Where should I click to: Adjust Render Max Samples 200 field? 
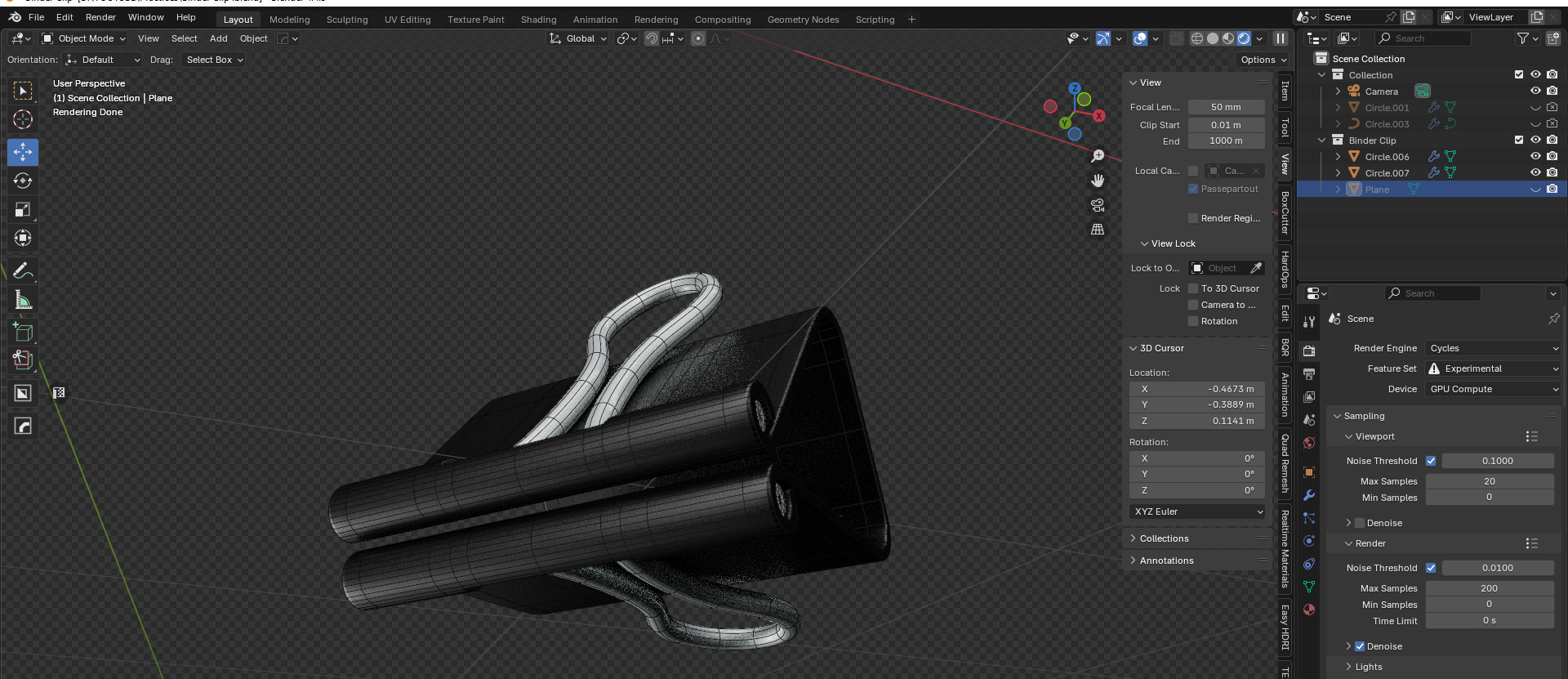click(x=1489, y=588)
